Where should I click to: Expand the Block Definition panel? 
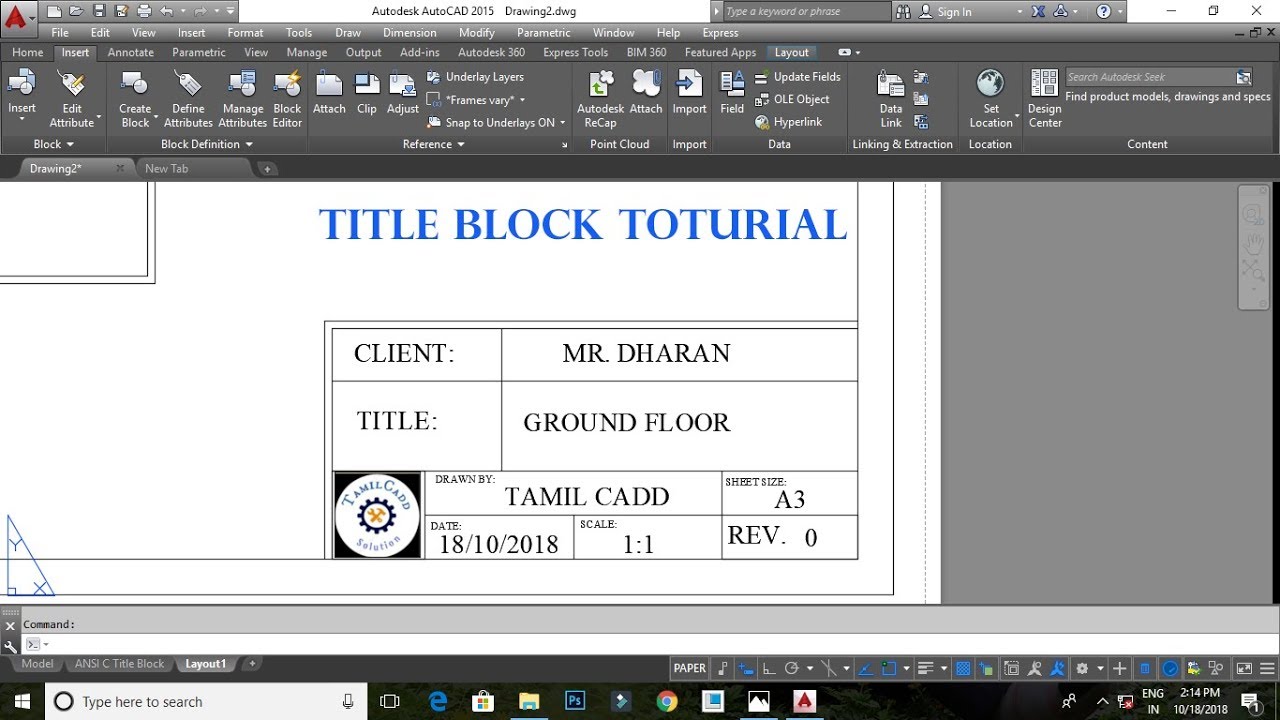207,144
